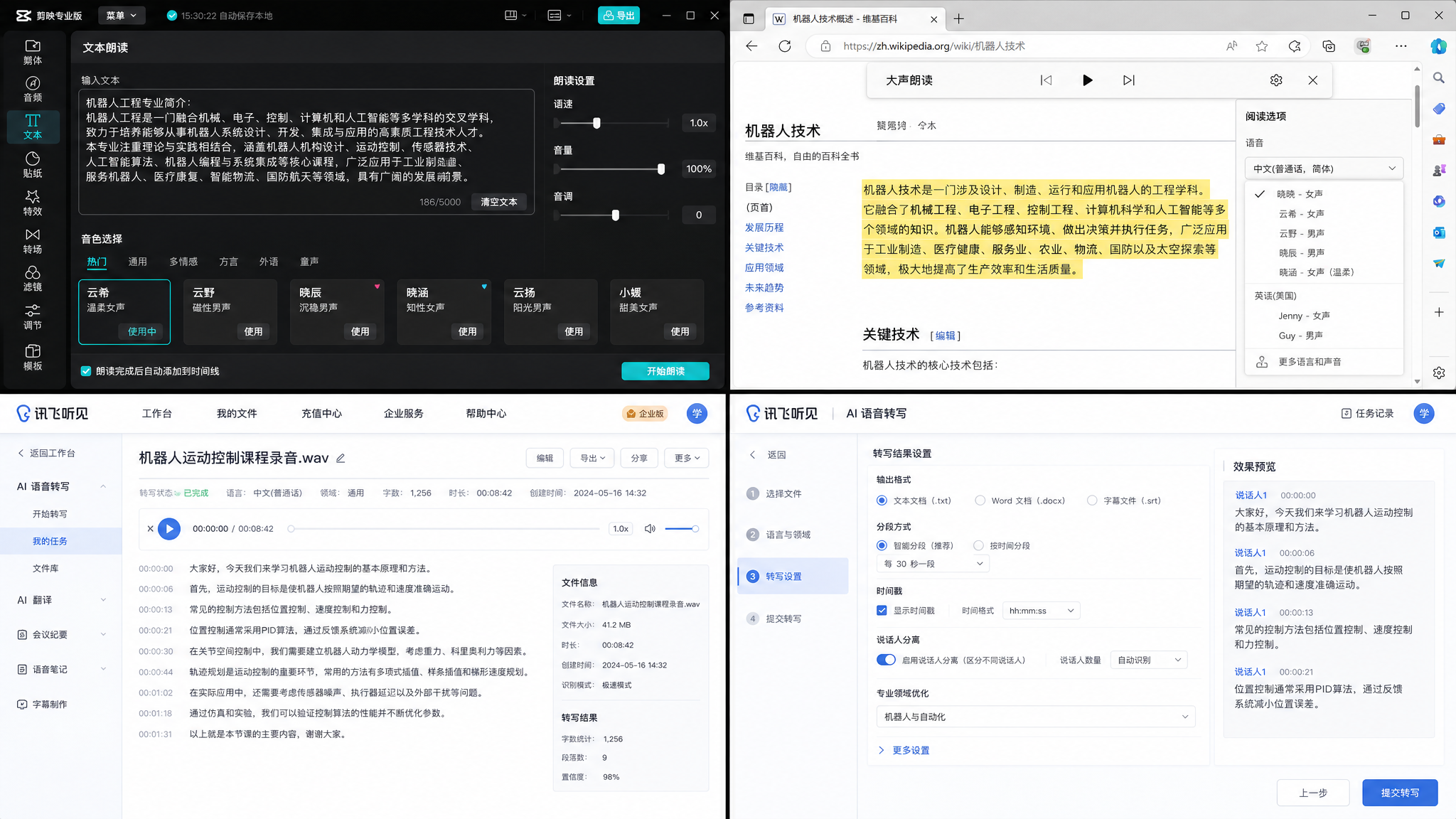This screenshot has width=1456, height=819.
Task: Select the 贴纸 sticker tool in 剪映 sidebar
Action: pyautogui.click(x=33, y=165)
